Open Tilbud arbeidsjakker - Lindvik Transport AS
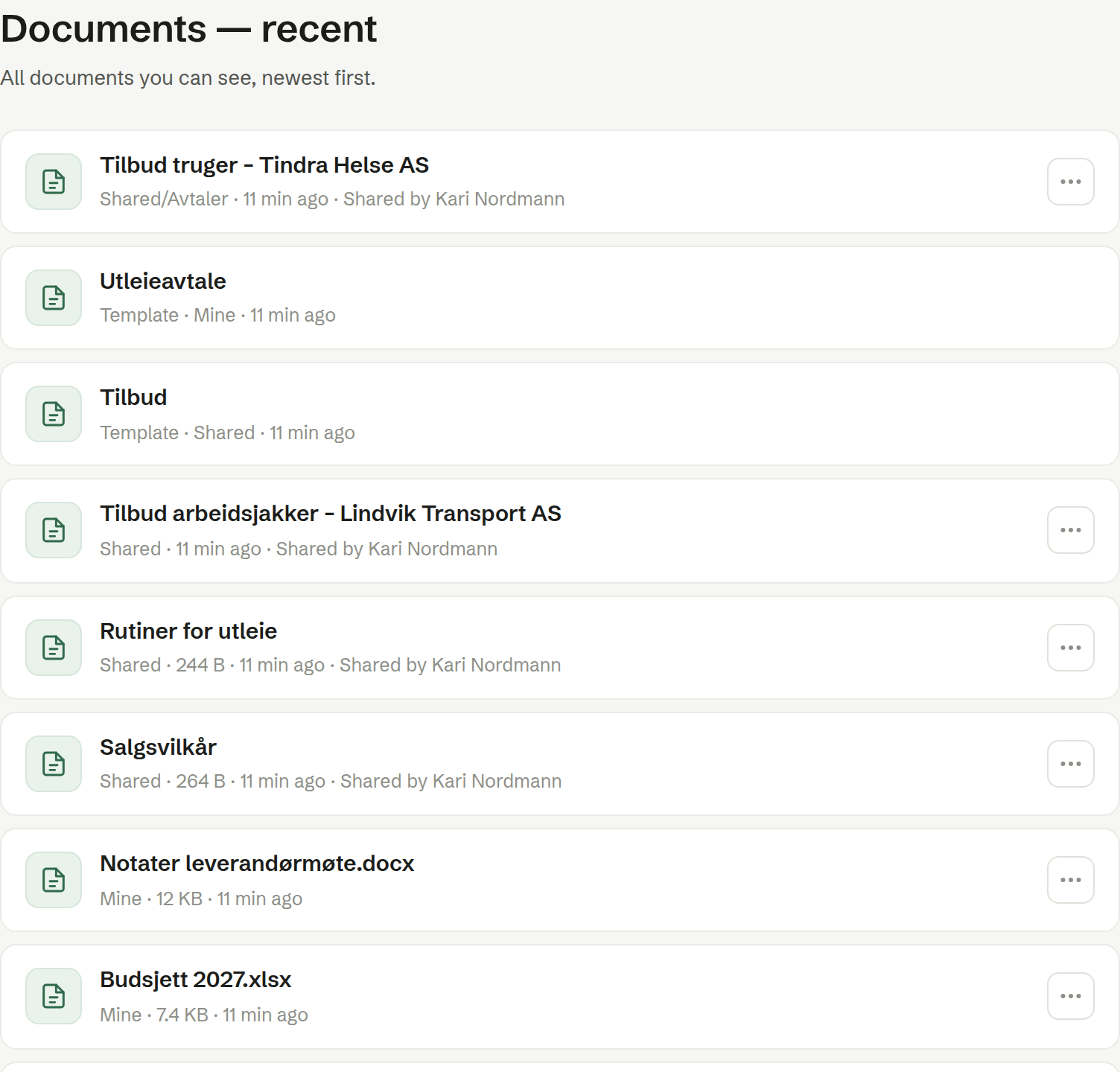Screen dimensions: 1120x1072 click(331, 514)
